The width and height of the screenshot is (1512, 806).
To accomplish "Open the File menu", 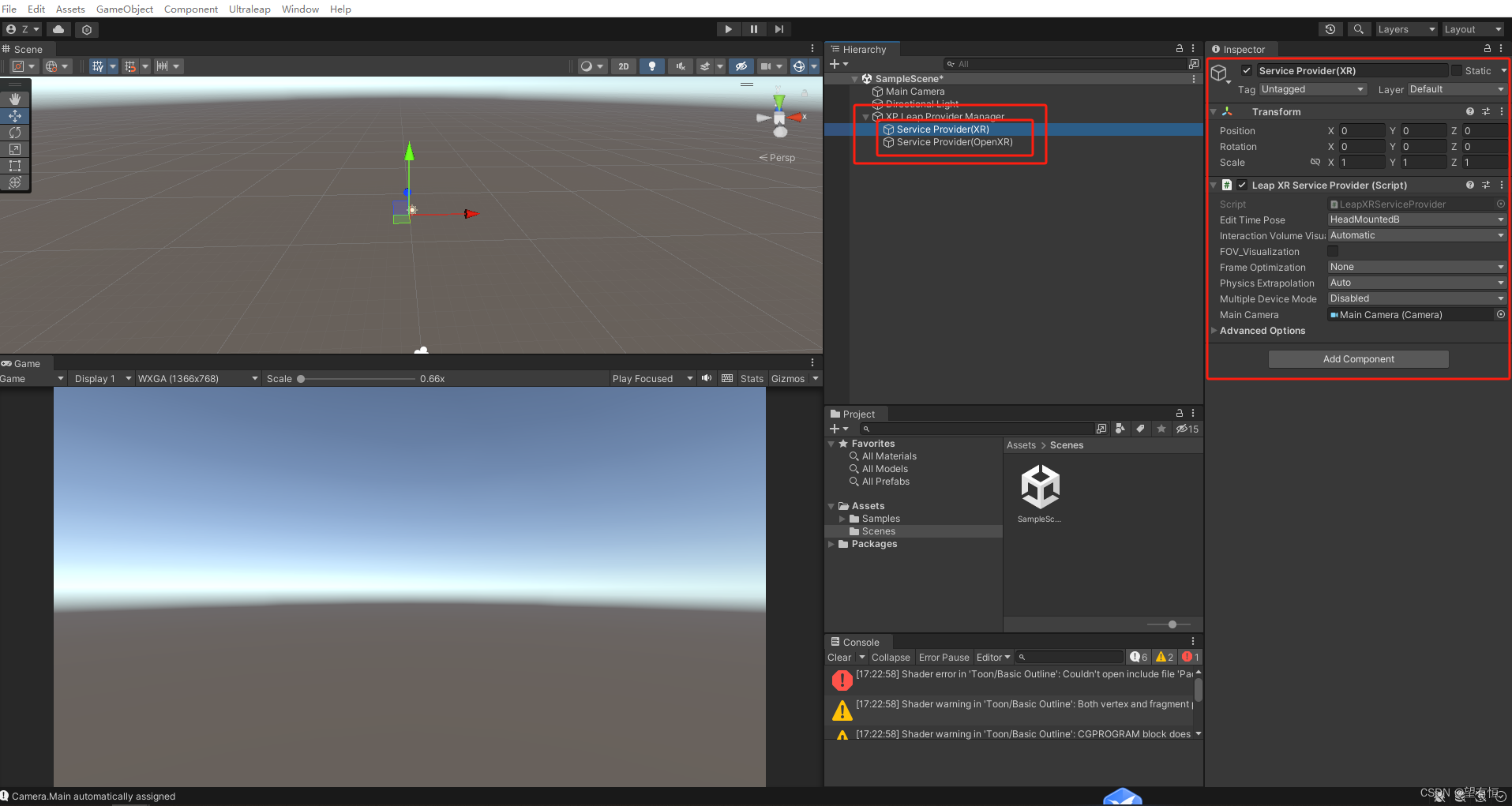I will click(9, 9).
